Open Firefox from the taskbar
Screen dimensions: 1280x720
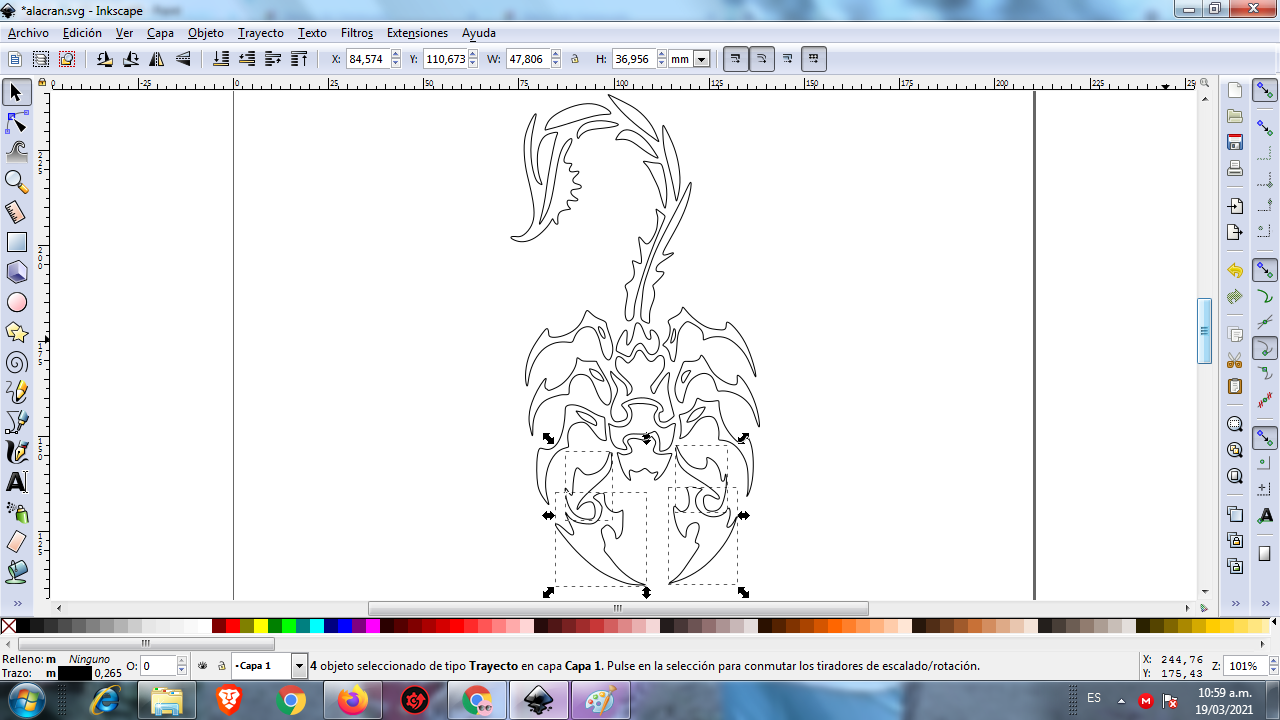pyautogui.click(x=353, y=700)
